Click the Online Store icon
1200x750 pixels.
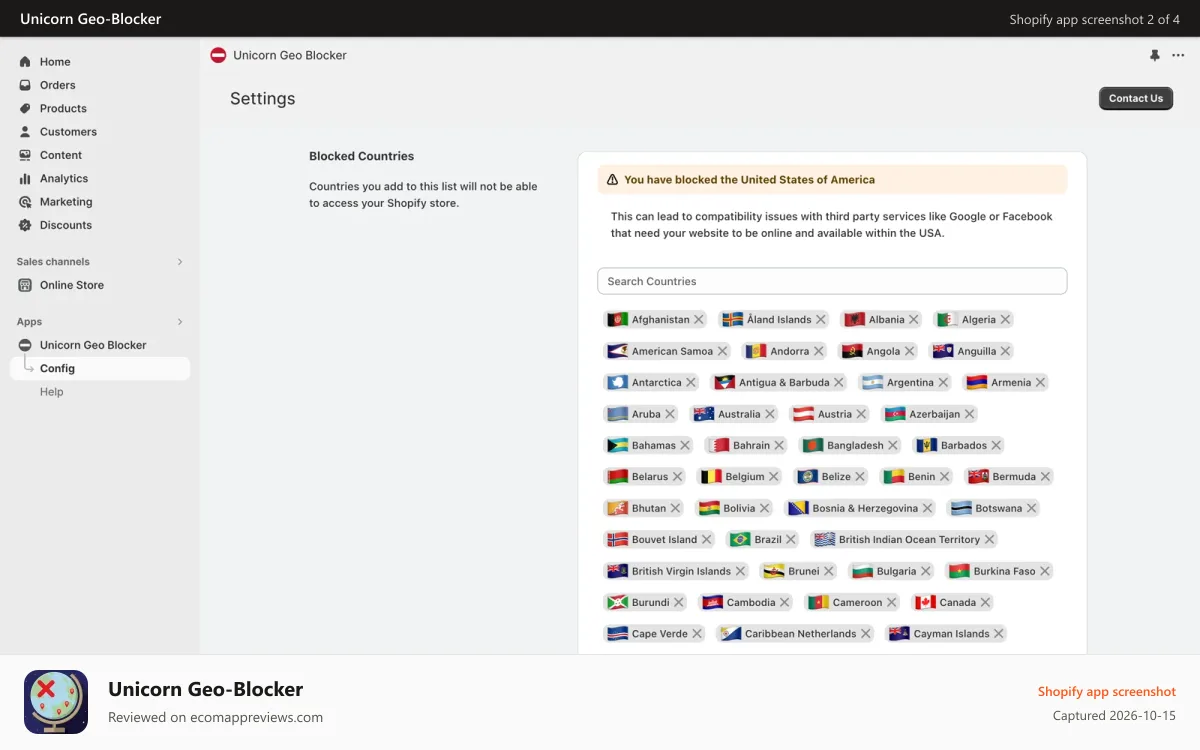point(25,285)
